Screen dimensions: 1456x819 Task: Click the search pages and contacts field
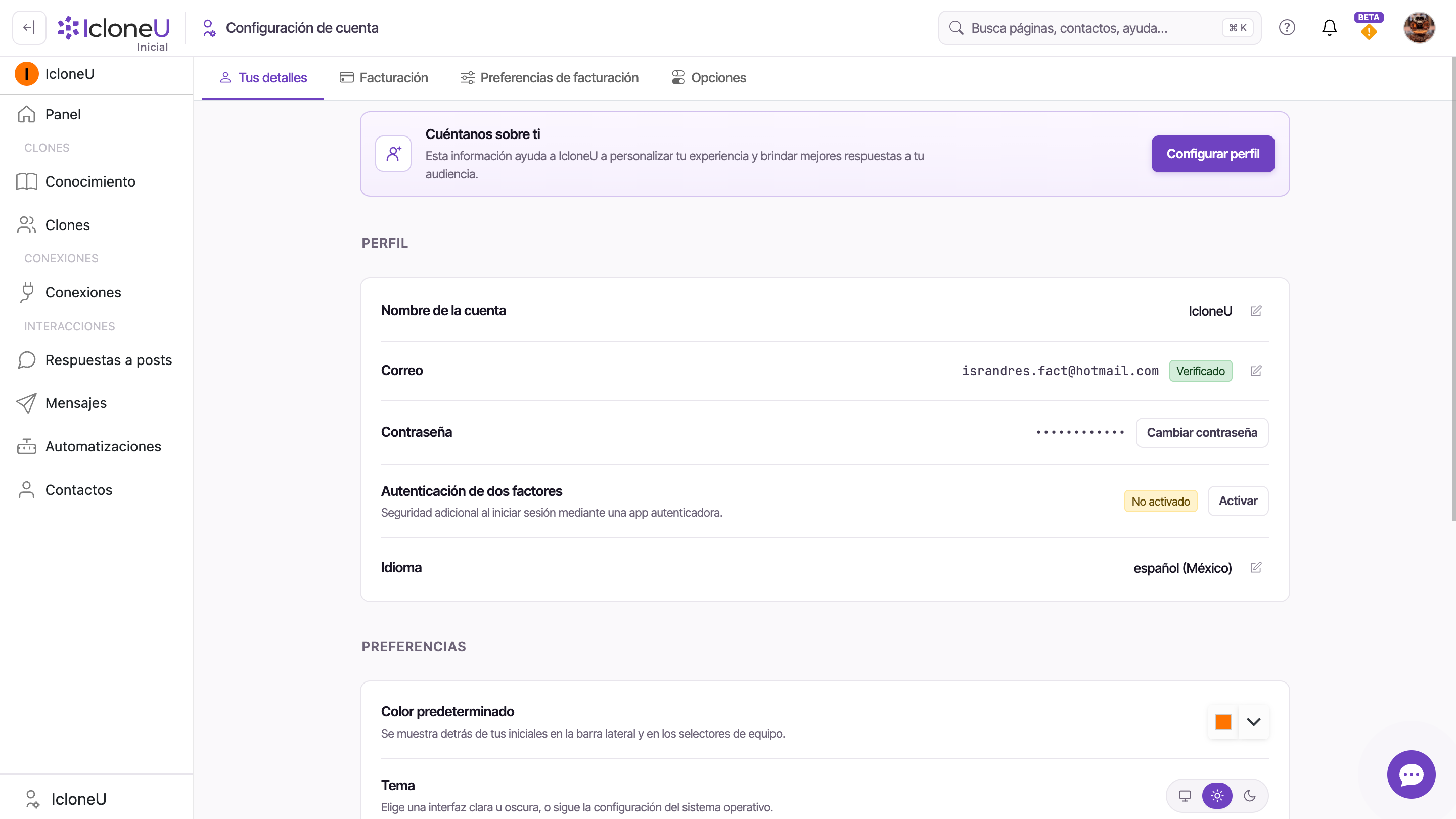[x=1100, y=28]
